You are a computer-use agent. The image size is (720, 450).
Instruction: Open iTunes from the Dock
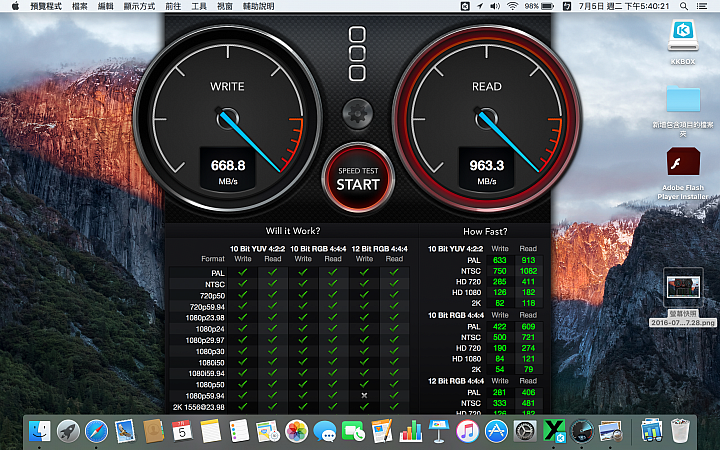(467, 431)
